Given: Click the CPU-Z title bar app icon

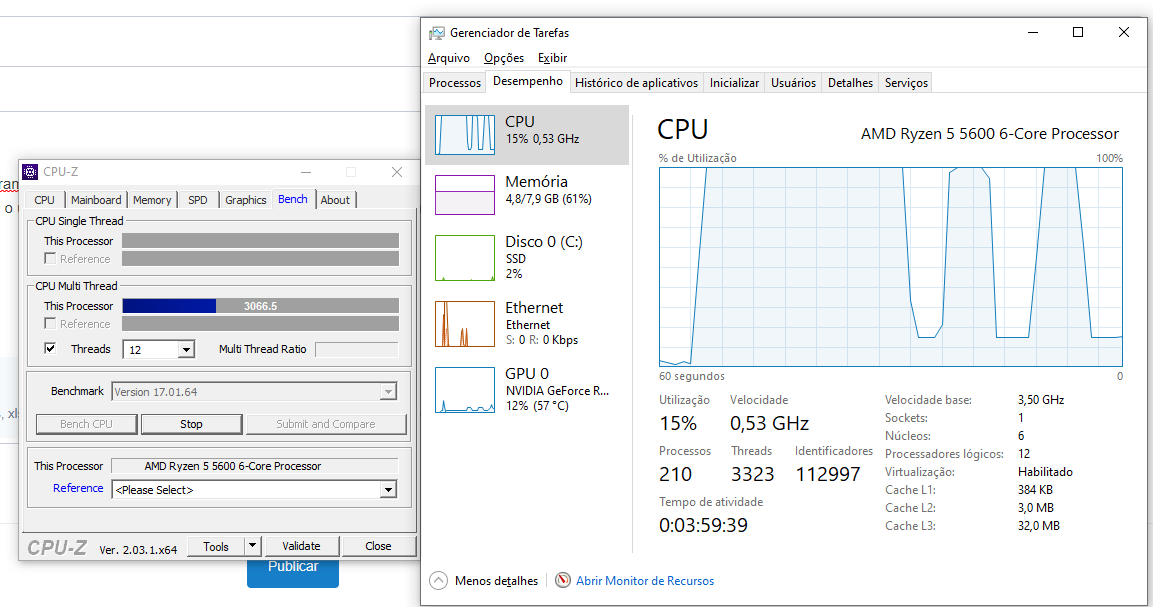Looking at the screenshot, I should pyautogui.click(x=30, y=172).
